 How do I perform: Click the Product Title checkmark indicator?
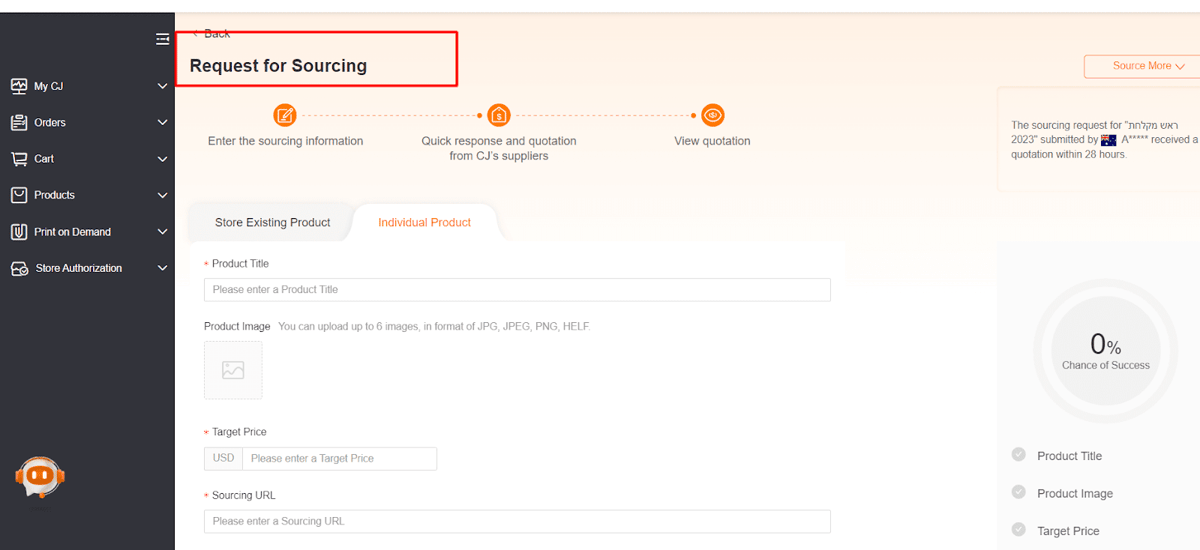pos(1019,455)
